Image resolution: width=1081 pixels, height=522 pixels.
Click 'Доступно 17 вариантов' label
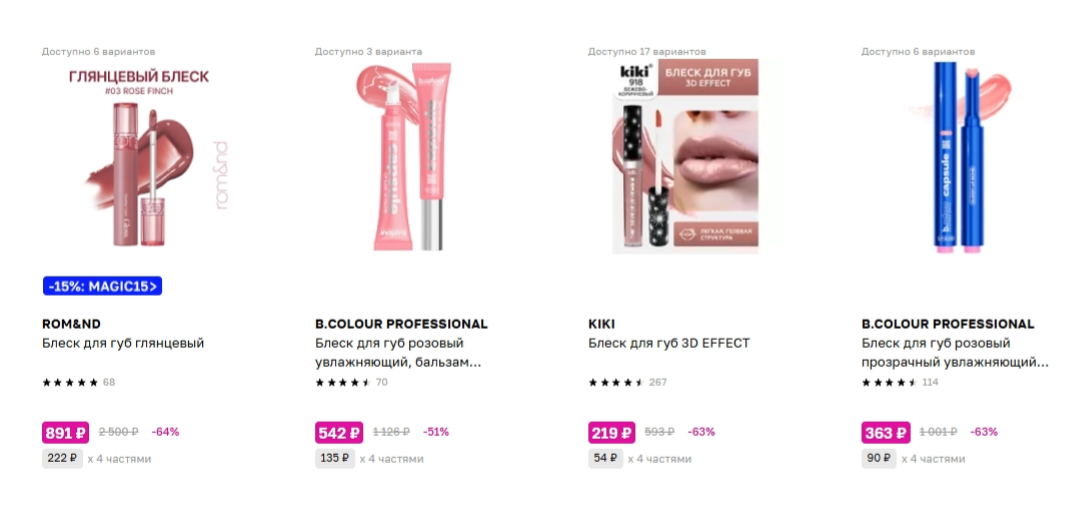point(647,52)
